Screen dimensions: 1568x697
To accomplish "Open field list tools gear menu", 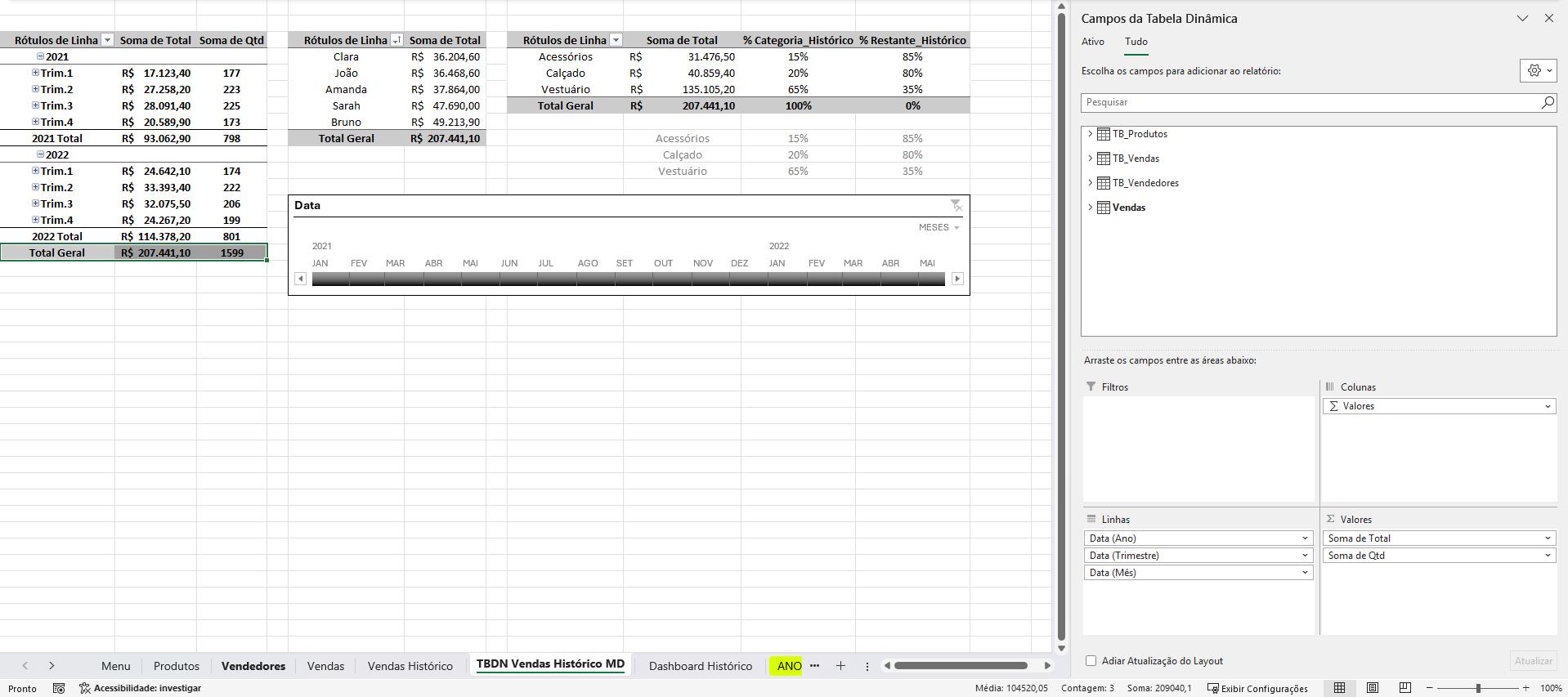I will point(1538,71).
